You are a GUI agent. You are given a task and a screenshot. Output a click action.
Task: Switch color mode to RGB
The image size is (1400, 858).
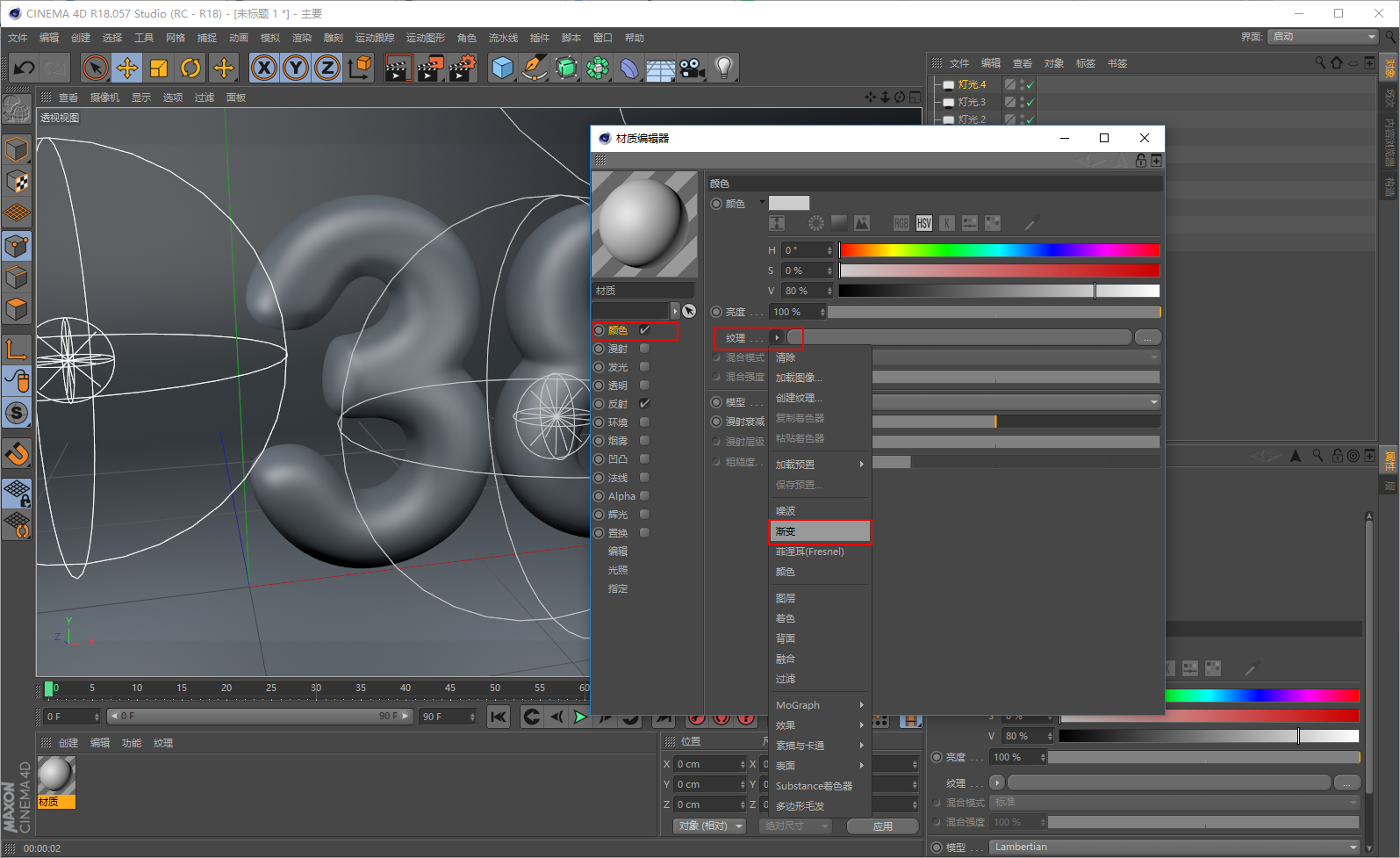coord(901,223)
